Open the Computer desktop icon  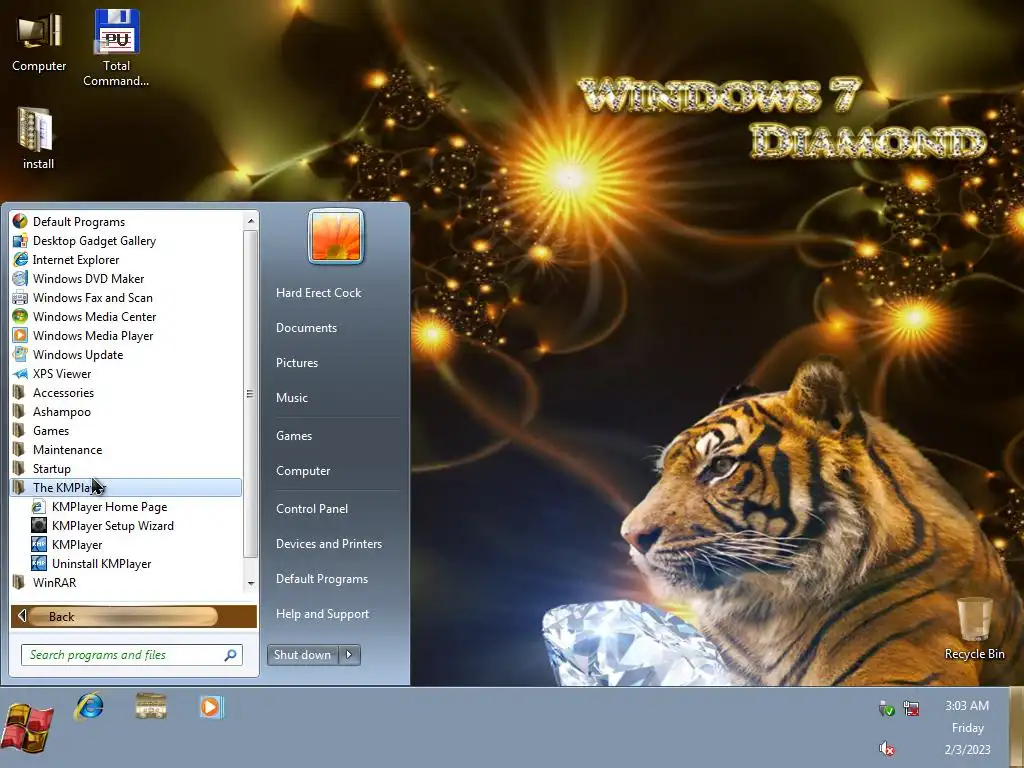pos(39,42)
